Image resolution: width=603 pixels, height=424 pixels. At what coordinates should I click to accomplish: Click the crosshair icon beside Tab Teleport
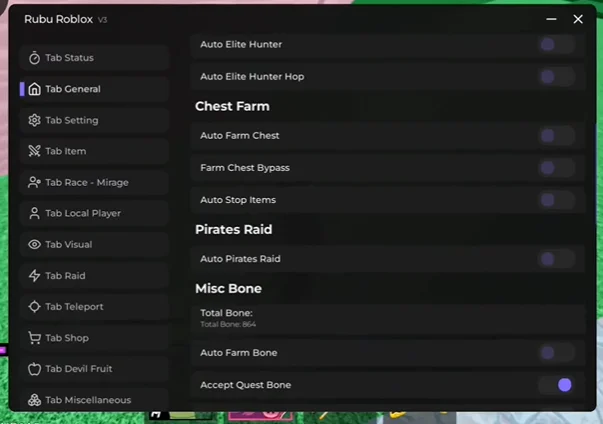pyautogui.click(x=34, y=307)
